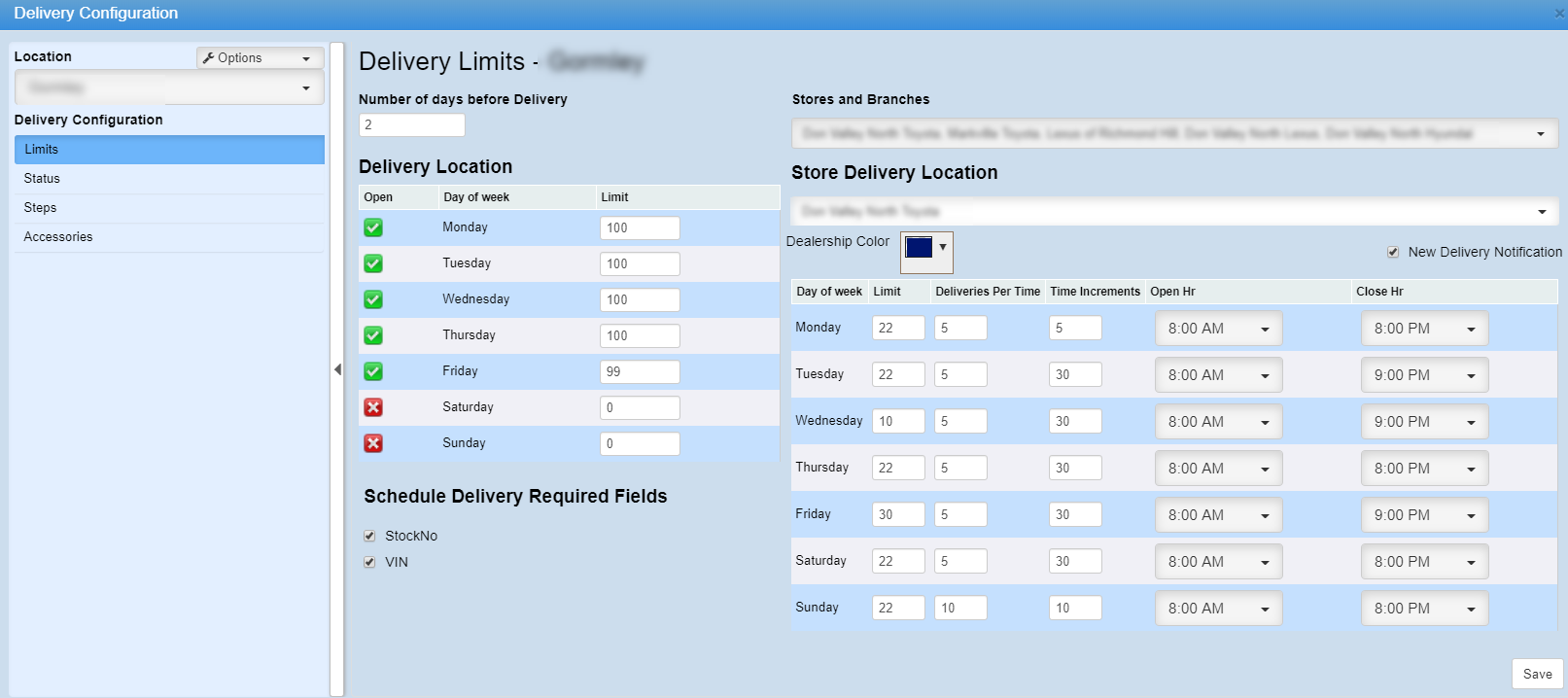Collapse the left sidebar panel arrow
The height and width of the screenshot is (698, 1568).
pyautogui.click(x=337, y=369)
